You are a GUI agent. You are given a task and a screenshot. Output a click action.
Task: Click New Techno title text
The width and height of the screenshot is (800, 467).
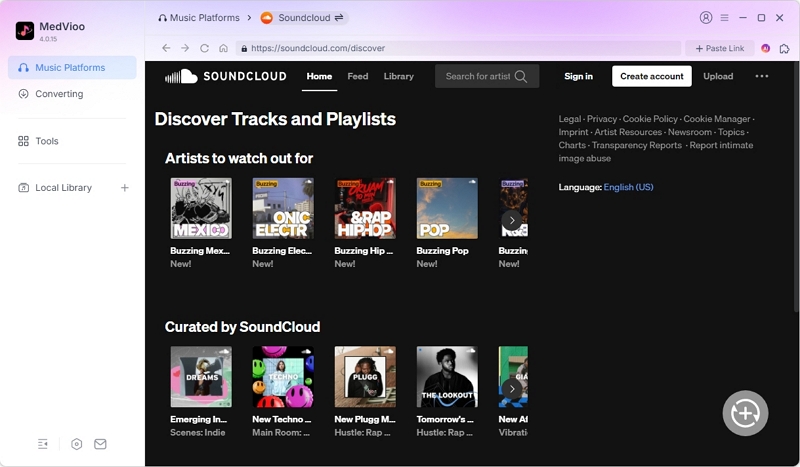(x=282, y=419)
